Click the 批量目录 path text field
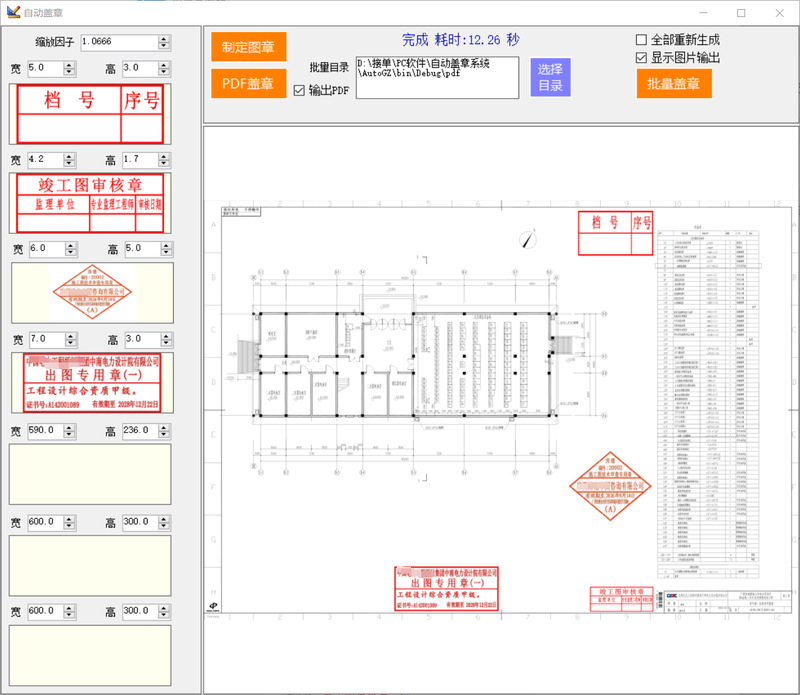The image size is (800, 695). point(437,77)
